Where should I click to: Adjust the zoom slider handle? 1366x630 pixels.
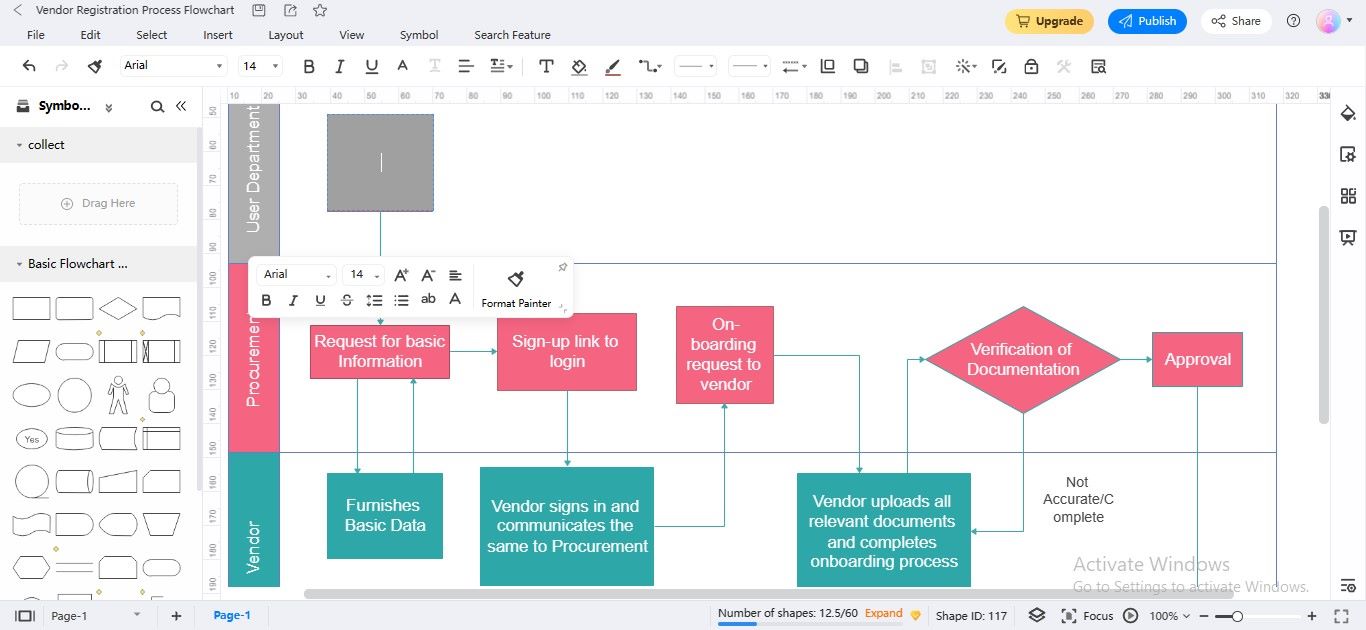pos(1237,616)
